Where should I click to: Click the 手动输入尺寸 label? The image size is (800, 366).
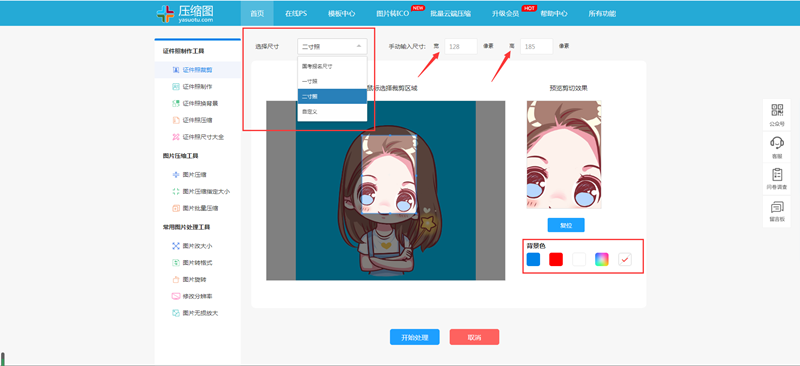tap(407, 46)
